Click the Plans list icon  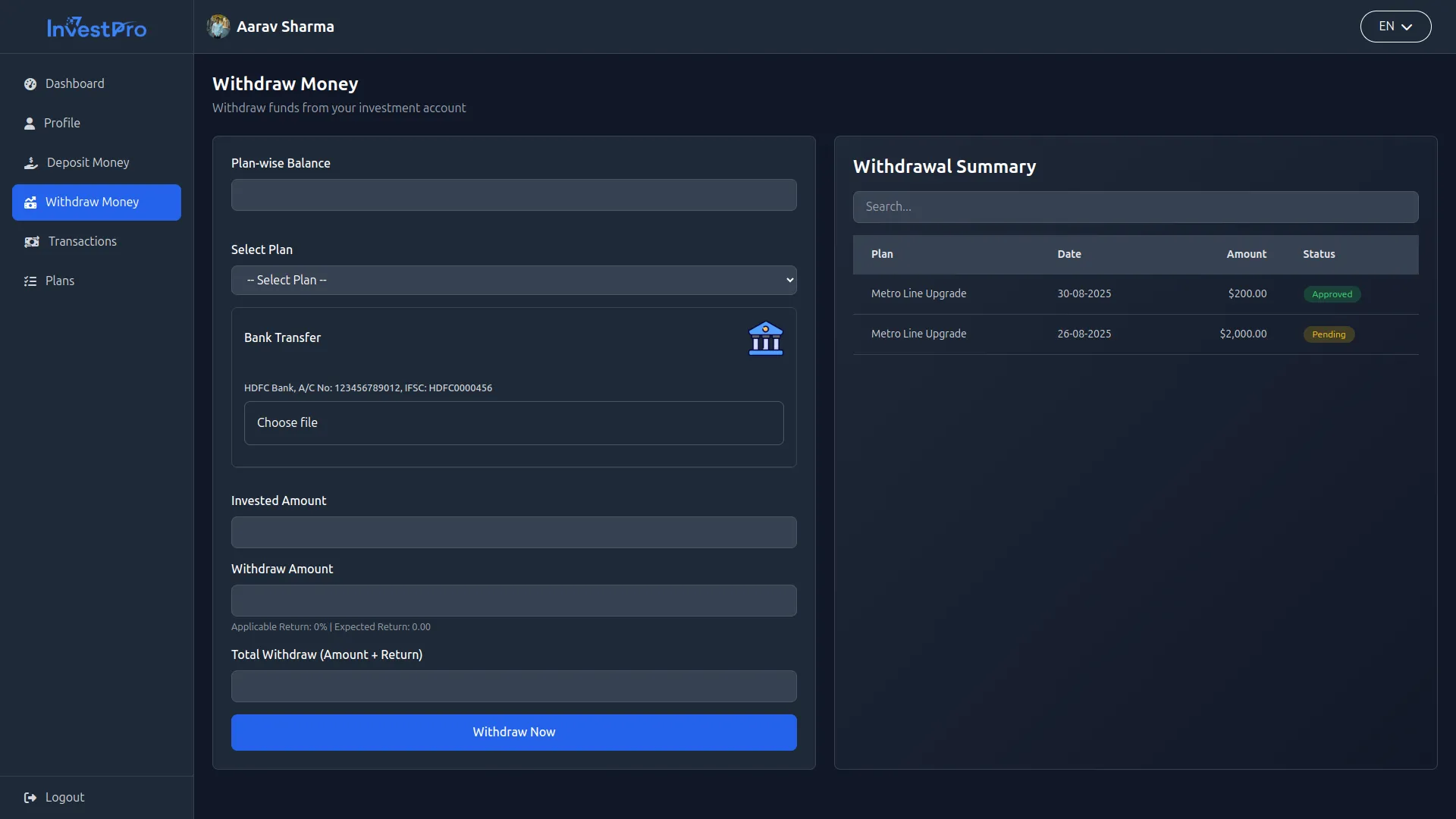pos(30,281)
